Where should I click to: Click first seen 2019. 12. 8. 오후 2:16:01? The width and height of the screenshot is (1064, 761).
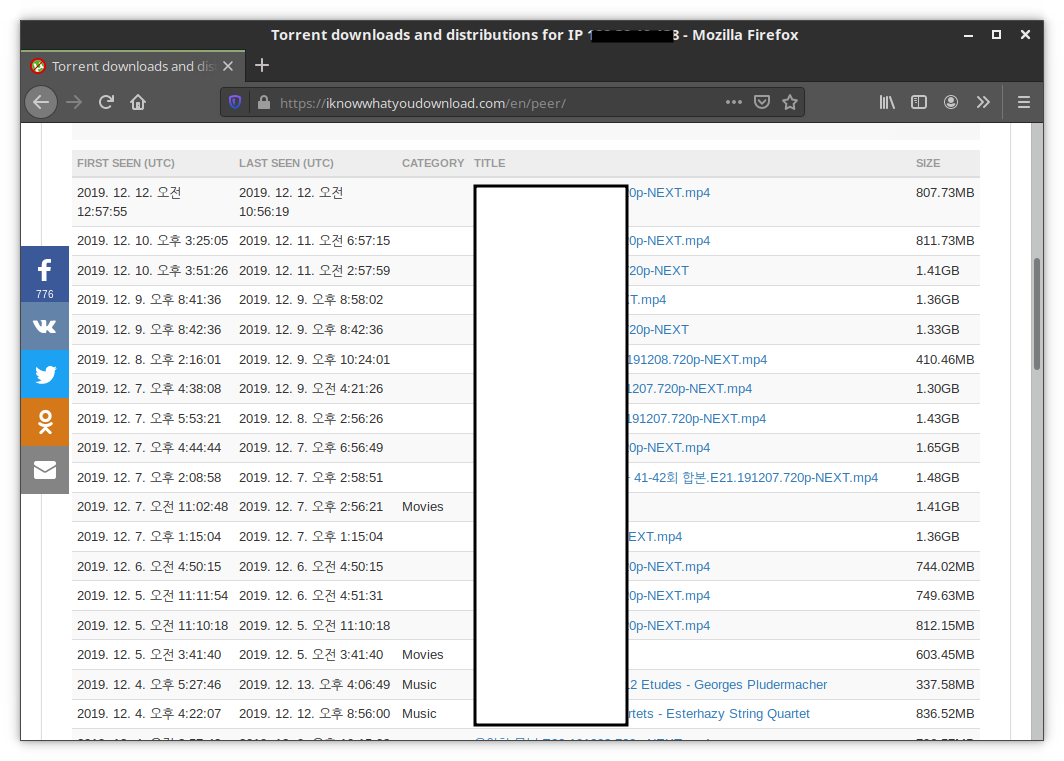[149, 360]
